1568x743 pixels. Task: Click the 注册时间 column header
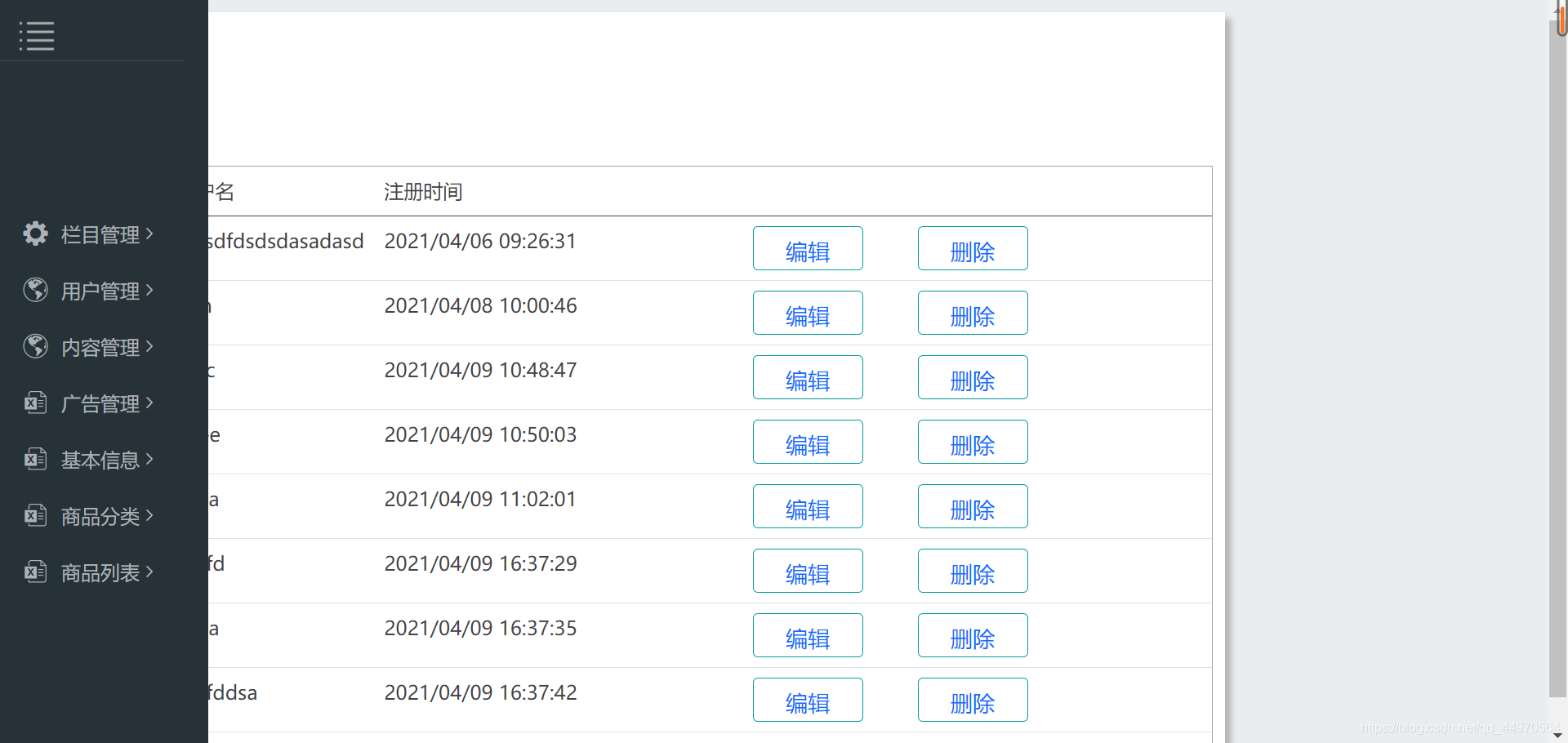click(423, 191)
